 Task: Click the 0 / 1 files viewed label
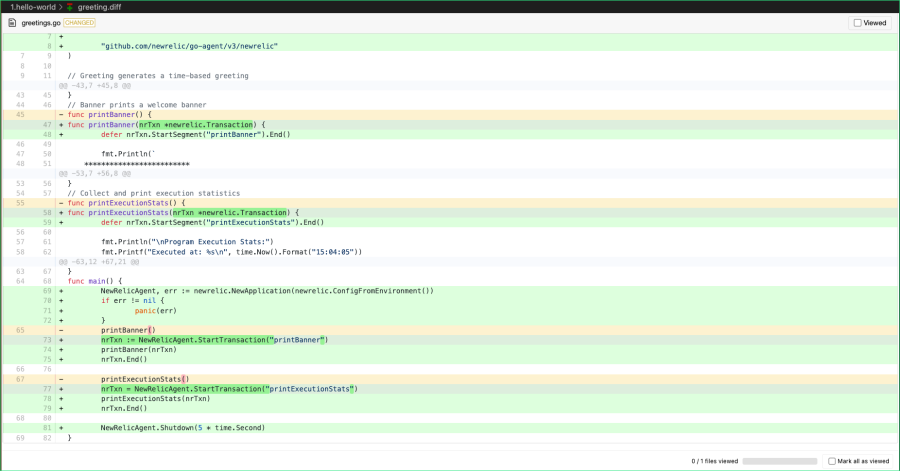pos(714,461)
